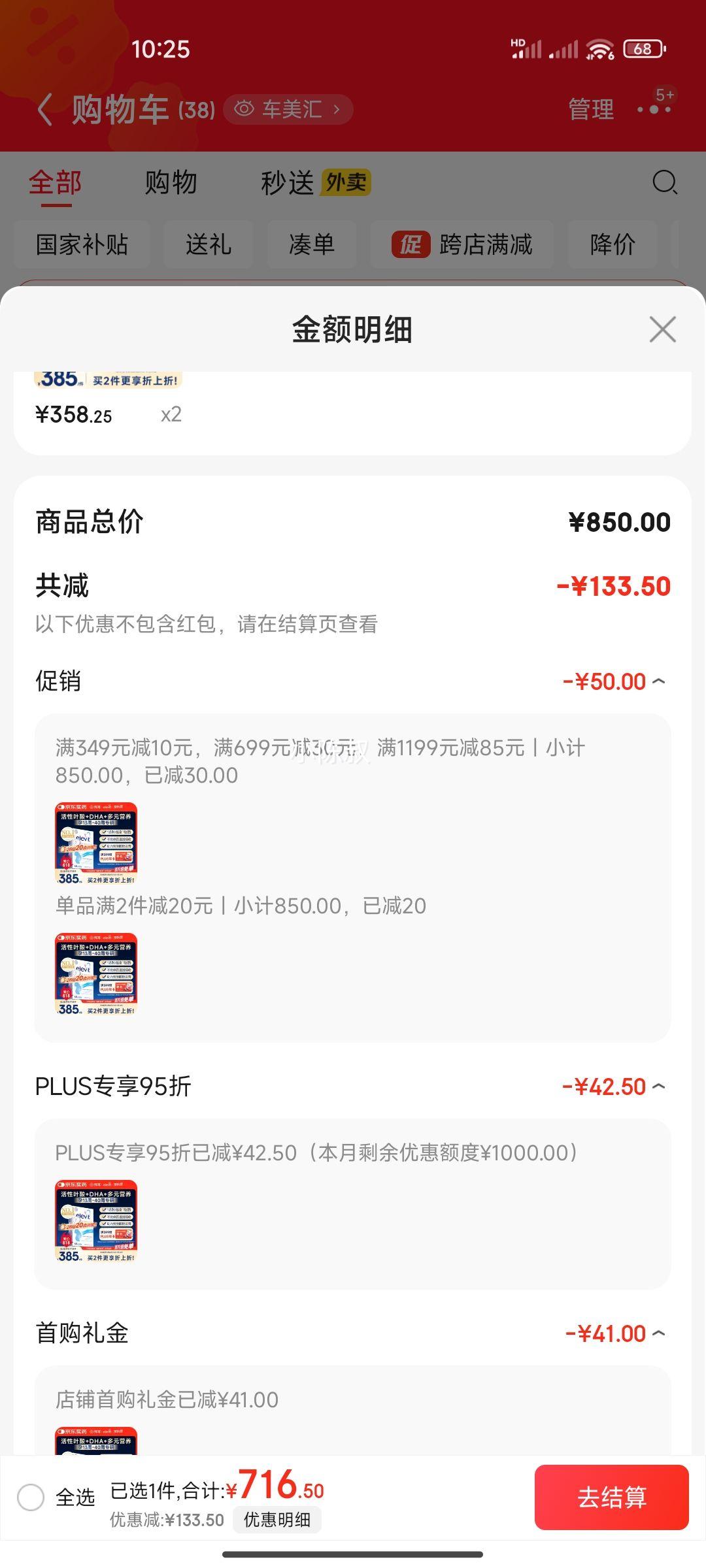Switch to the 购物 tab

[x=171, y=182]
